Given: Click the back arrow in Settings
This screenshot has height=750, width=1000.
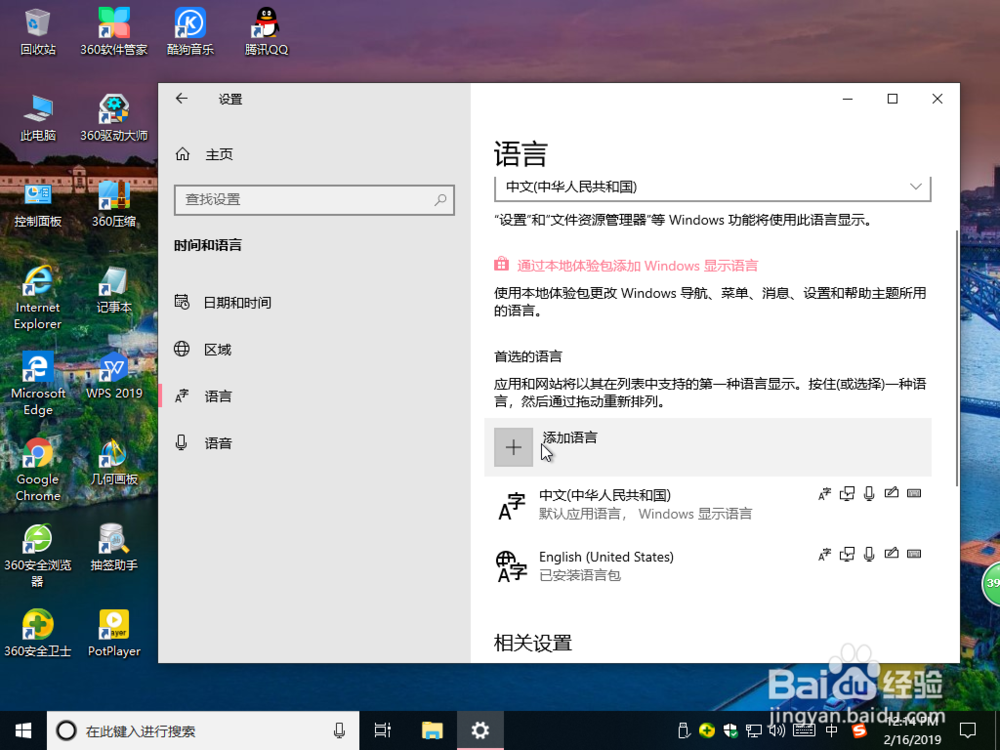Looking at the screenshot, I should pos(182,98).
